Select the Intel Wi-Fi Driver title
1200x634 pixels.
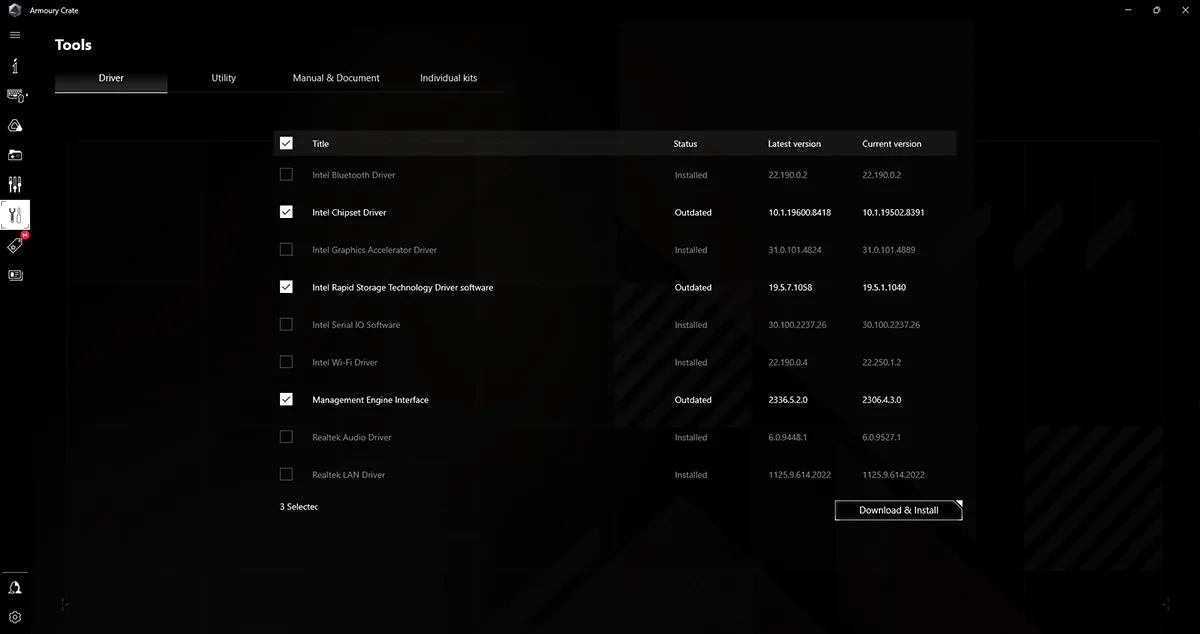point(345,362)
